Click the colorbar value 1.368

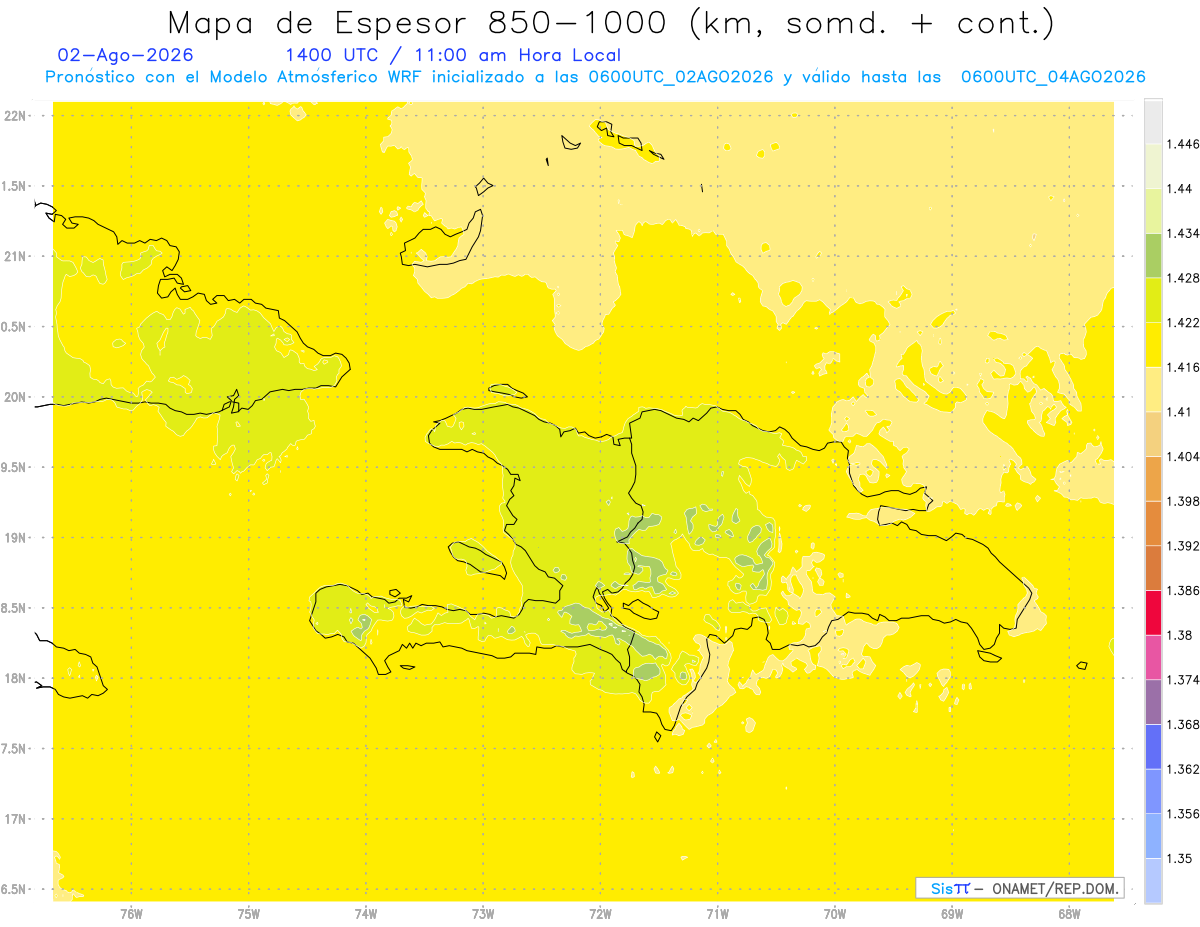click(x=1183, y=724)
